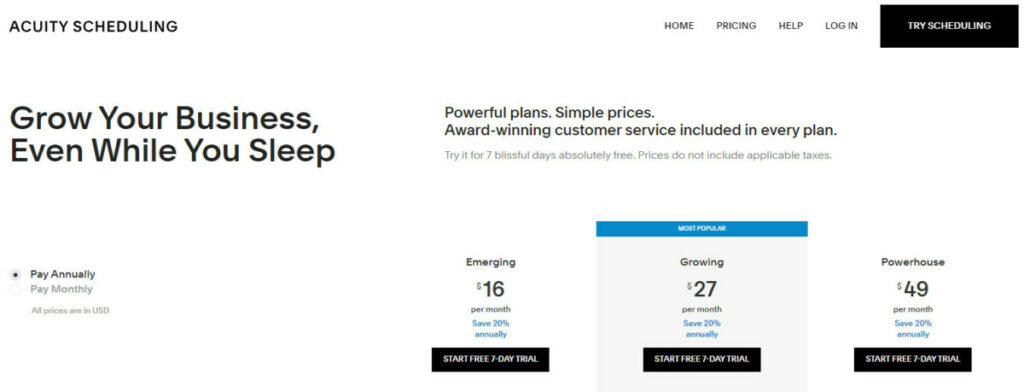Image resolution: width=1024 pixels, height=392 pixels.
Task: Start free trial for Growing plan
Action: coord(702,359)
